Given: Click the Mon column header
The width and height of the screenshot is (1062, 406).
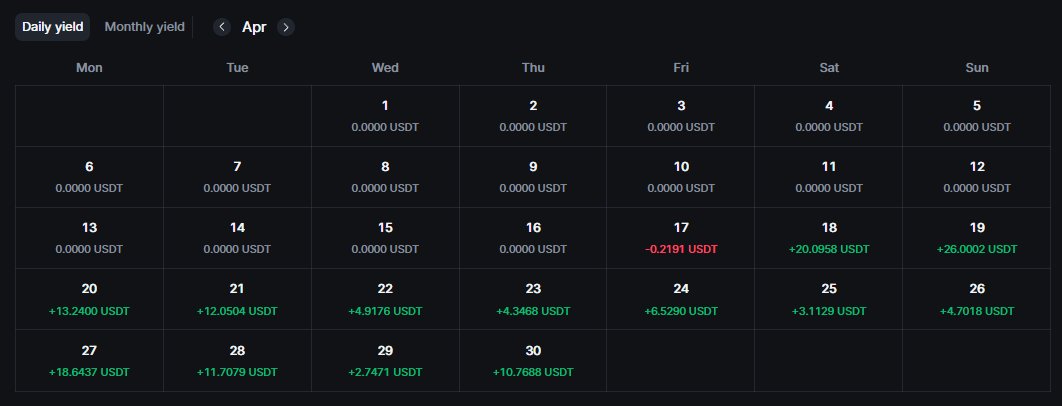Looking at the screenshot, I should click(89, 68).
